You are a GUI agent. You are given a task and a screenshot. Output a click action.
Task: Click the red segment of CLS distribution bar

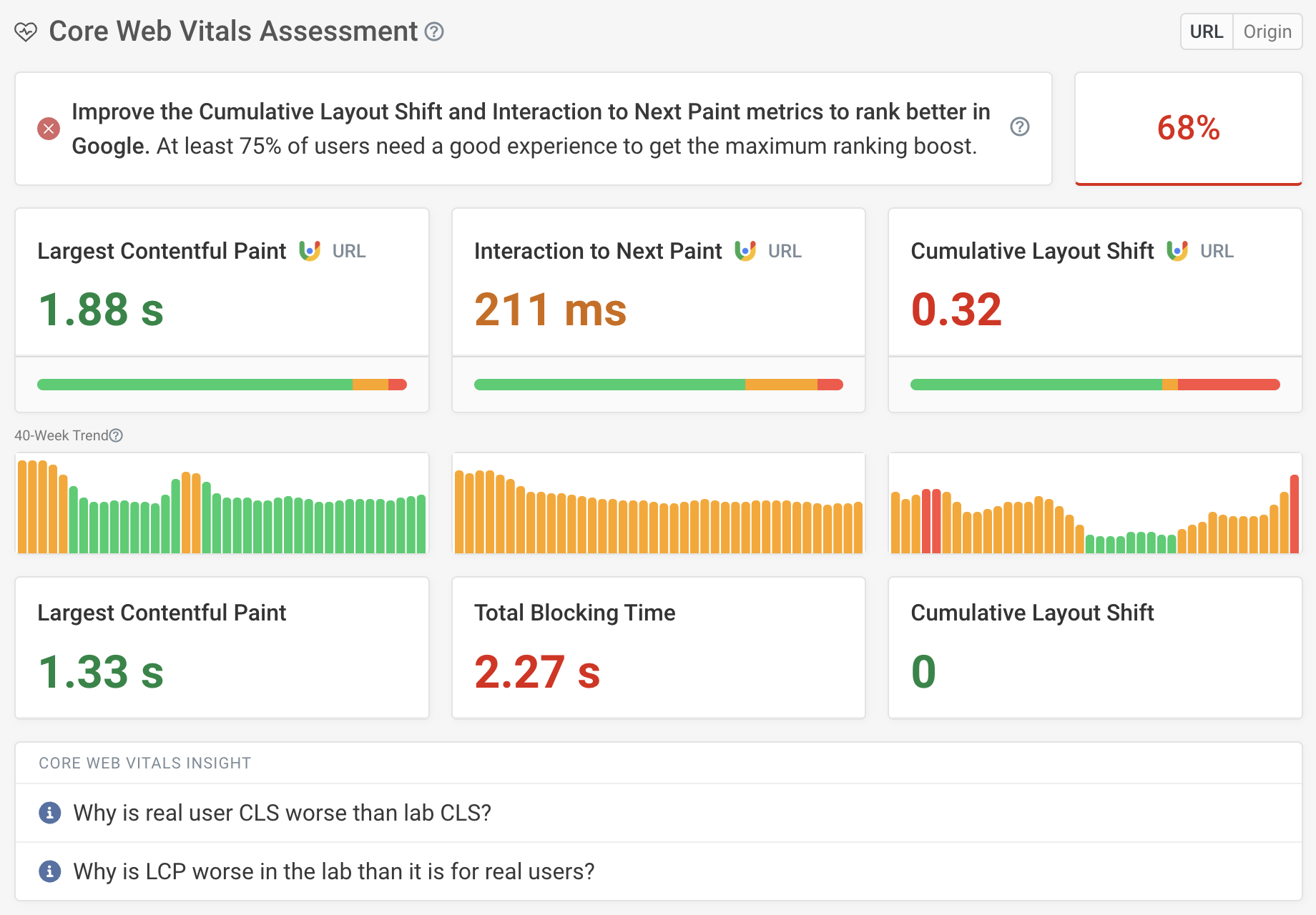point(1228,385)
